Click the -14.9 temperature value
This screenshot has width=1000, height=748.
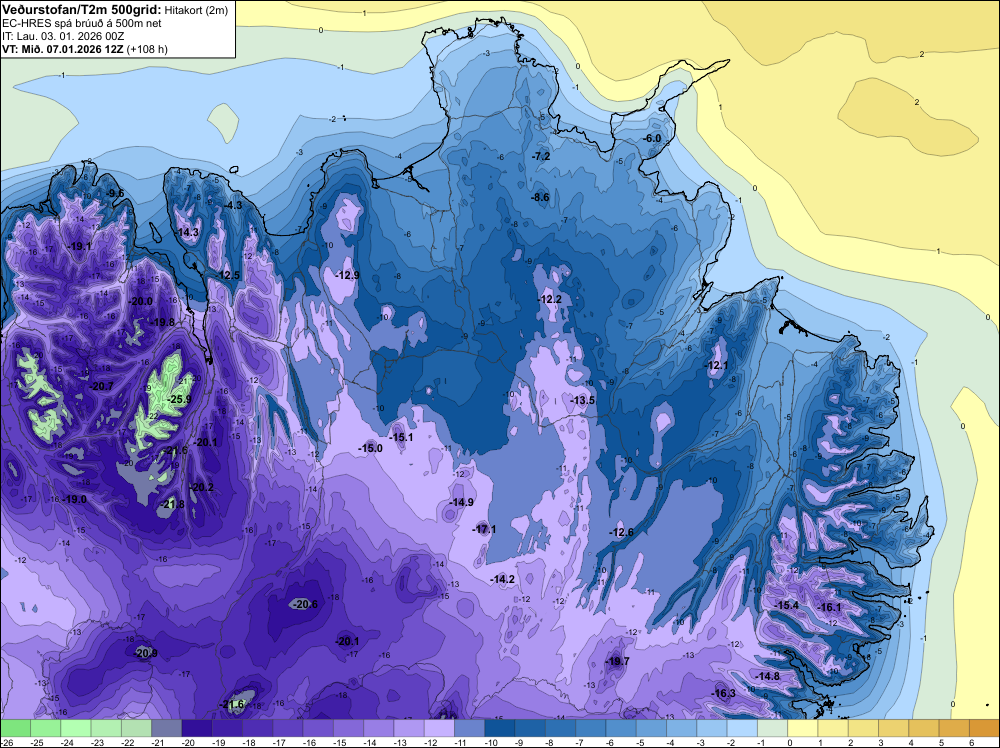[x=462, y=502]
